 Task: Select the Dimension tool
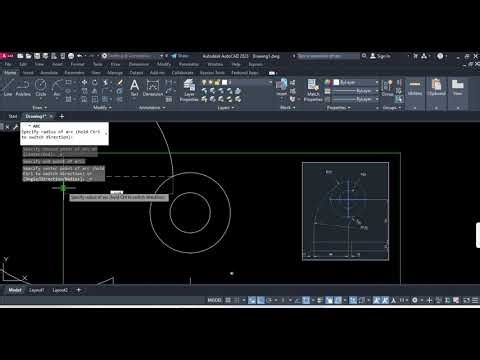(153, 87)
